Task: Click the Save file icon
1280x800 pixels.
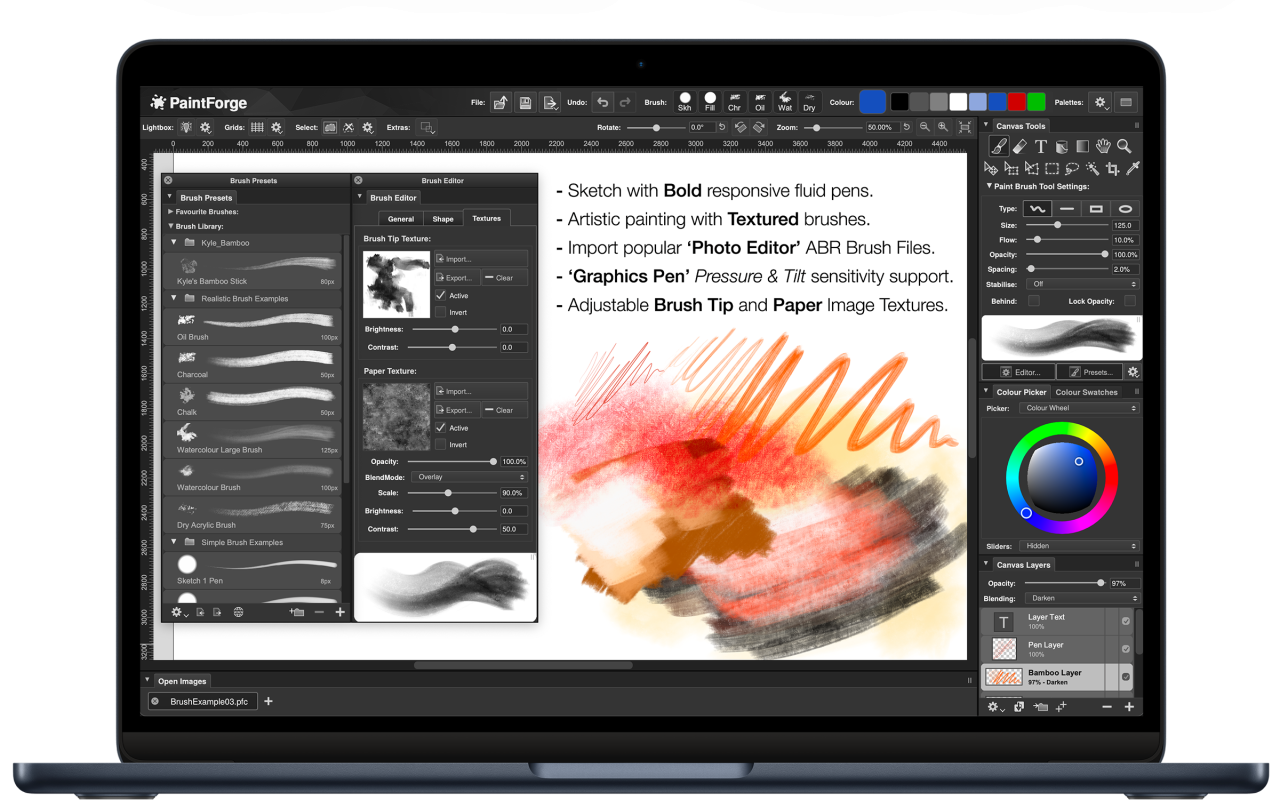Action: [x=525, y=102]
